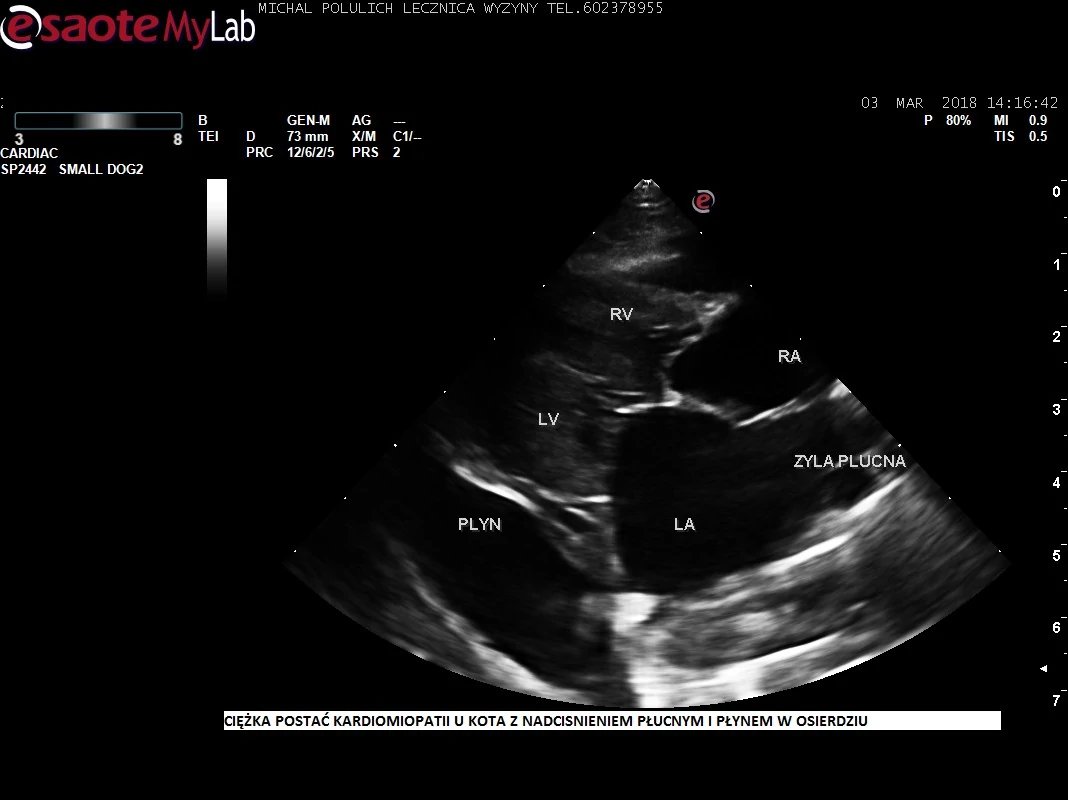Click the clinic header text at top
Viewport: 1068px width, 800px height.
460,8
